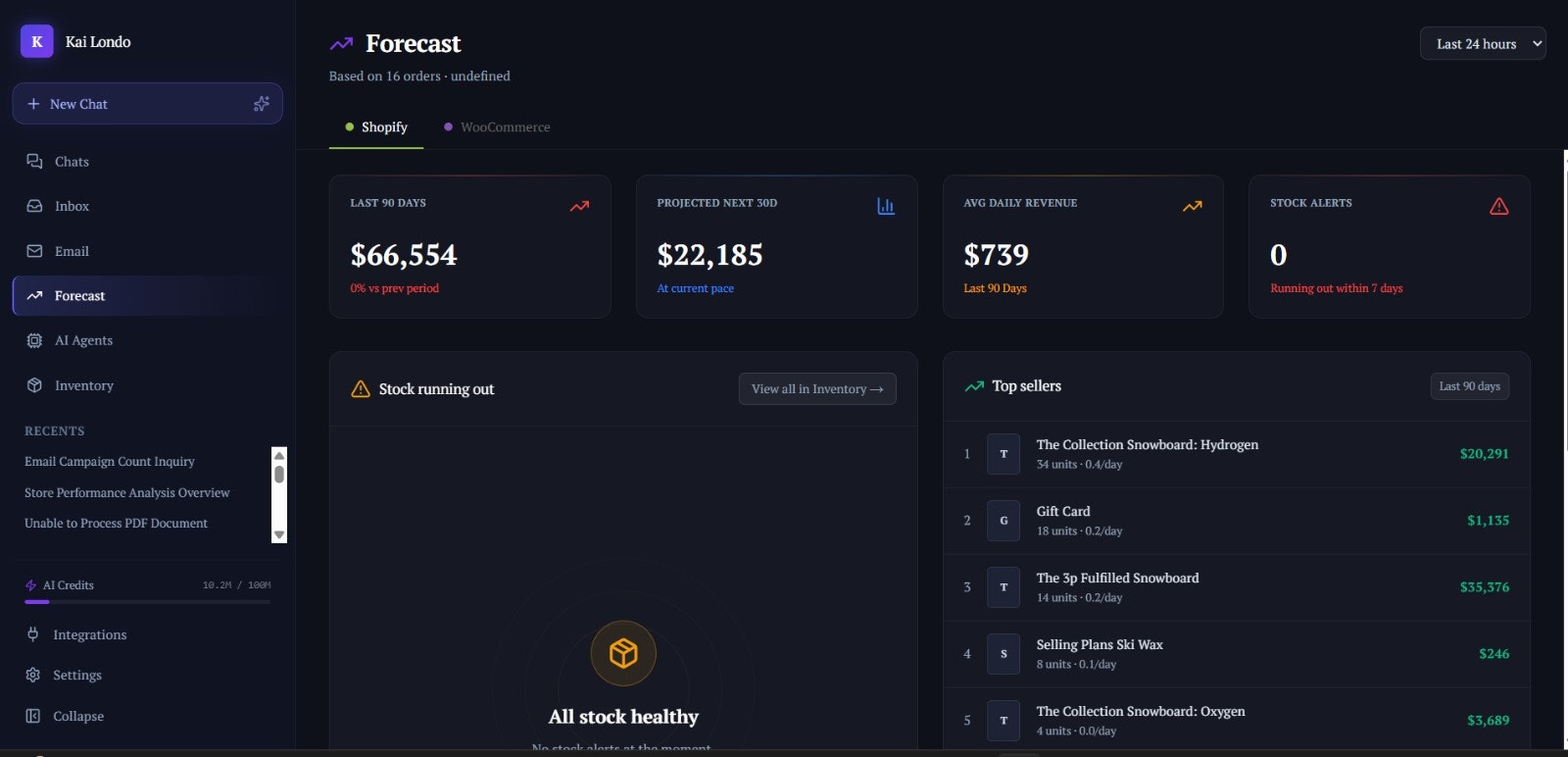Click the 0% vs prev period text
Screen dimensions: 1568x757
(x=395, y=288)
